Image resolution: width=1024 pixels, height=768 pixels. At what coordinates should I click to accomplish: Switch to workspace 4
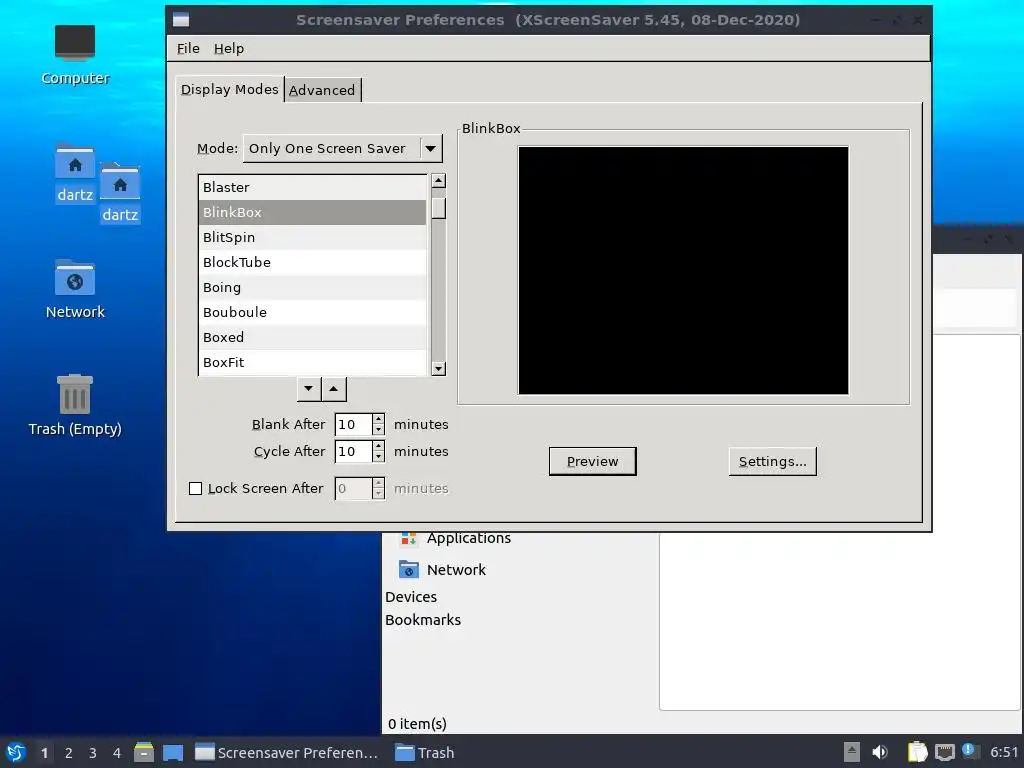[117, 753]
